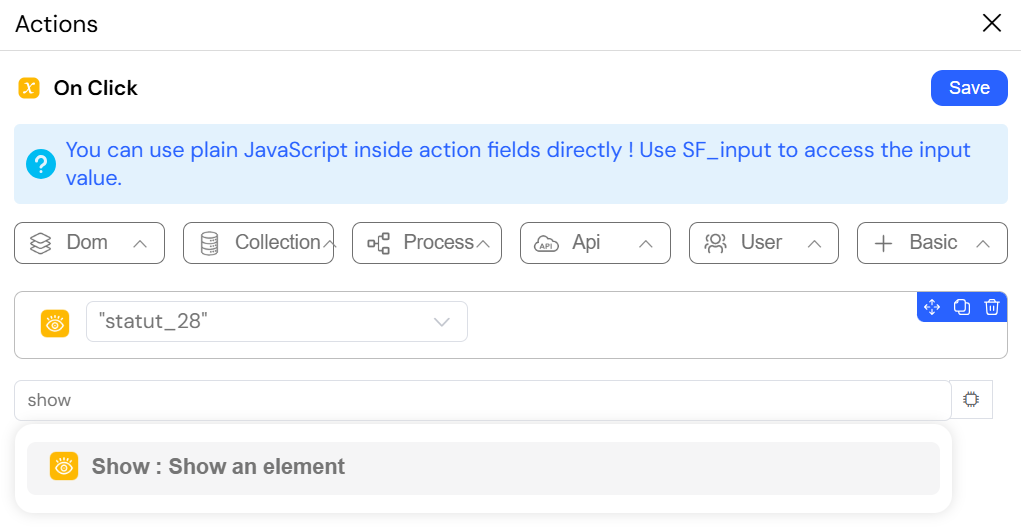Click the Dom layers icon
Viewport: 1021px width, 529px height.
tap(40, 244)
